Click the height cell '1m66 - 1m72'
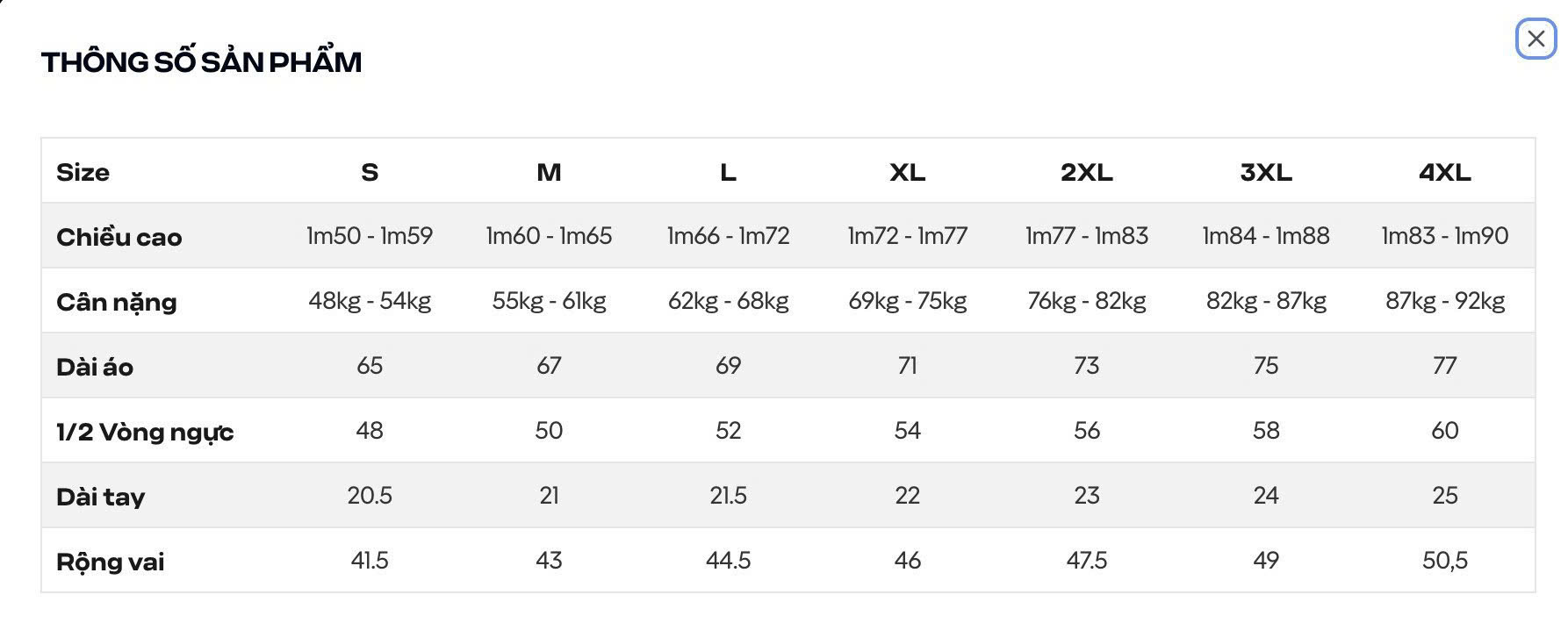 tap(728, 236)
